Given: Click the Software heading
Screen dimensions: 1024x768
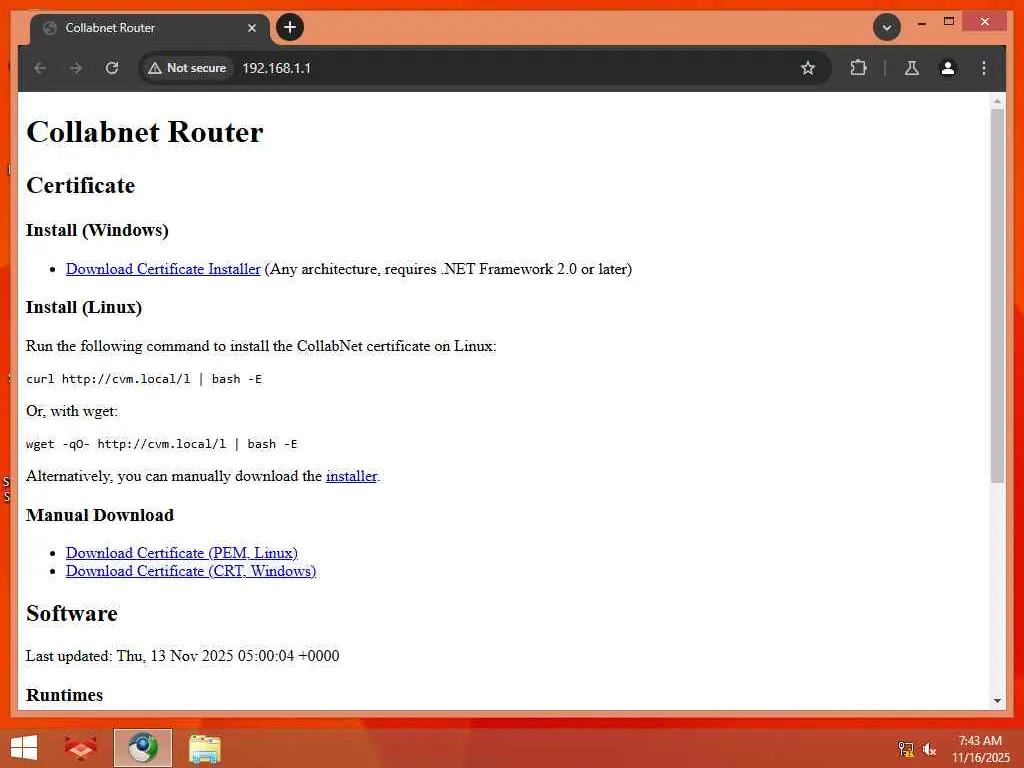Looking at the screenshot, I should tap(72, 613).
